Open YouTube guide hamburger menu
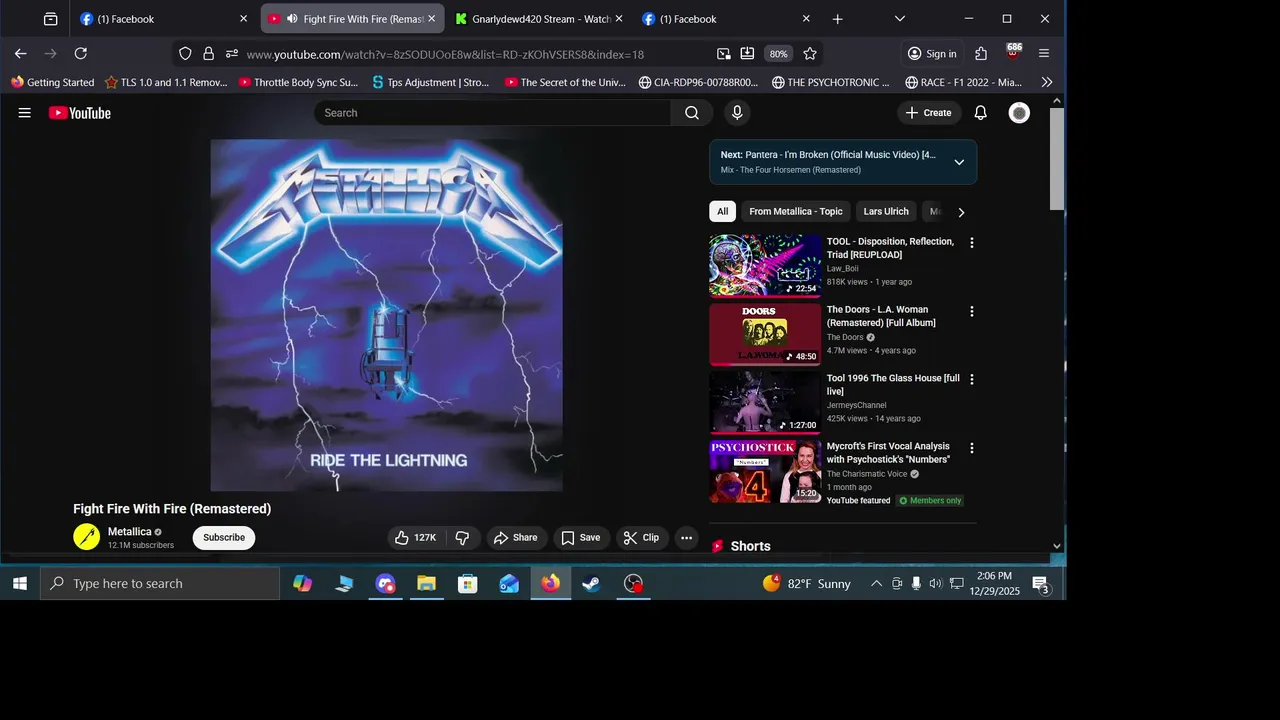1280x720 pixels. pyautogui.click(x=24, y=113)
